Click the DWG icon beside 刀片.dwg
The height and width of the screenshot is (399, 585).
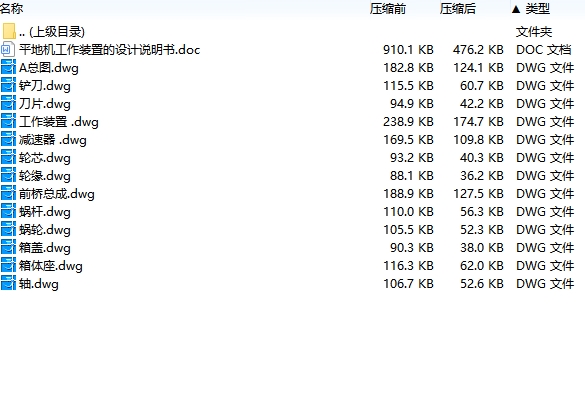(8, 103)
